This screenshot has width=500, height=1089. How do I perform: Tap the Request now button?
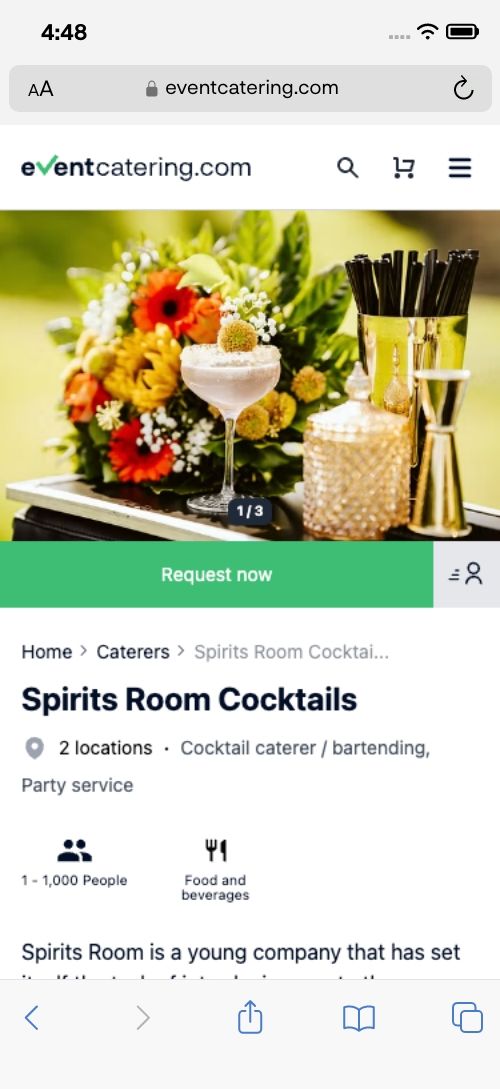pos(217,574)
